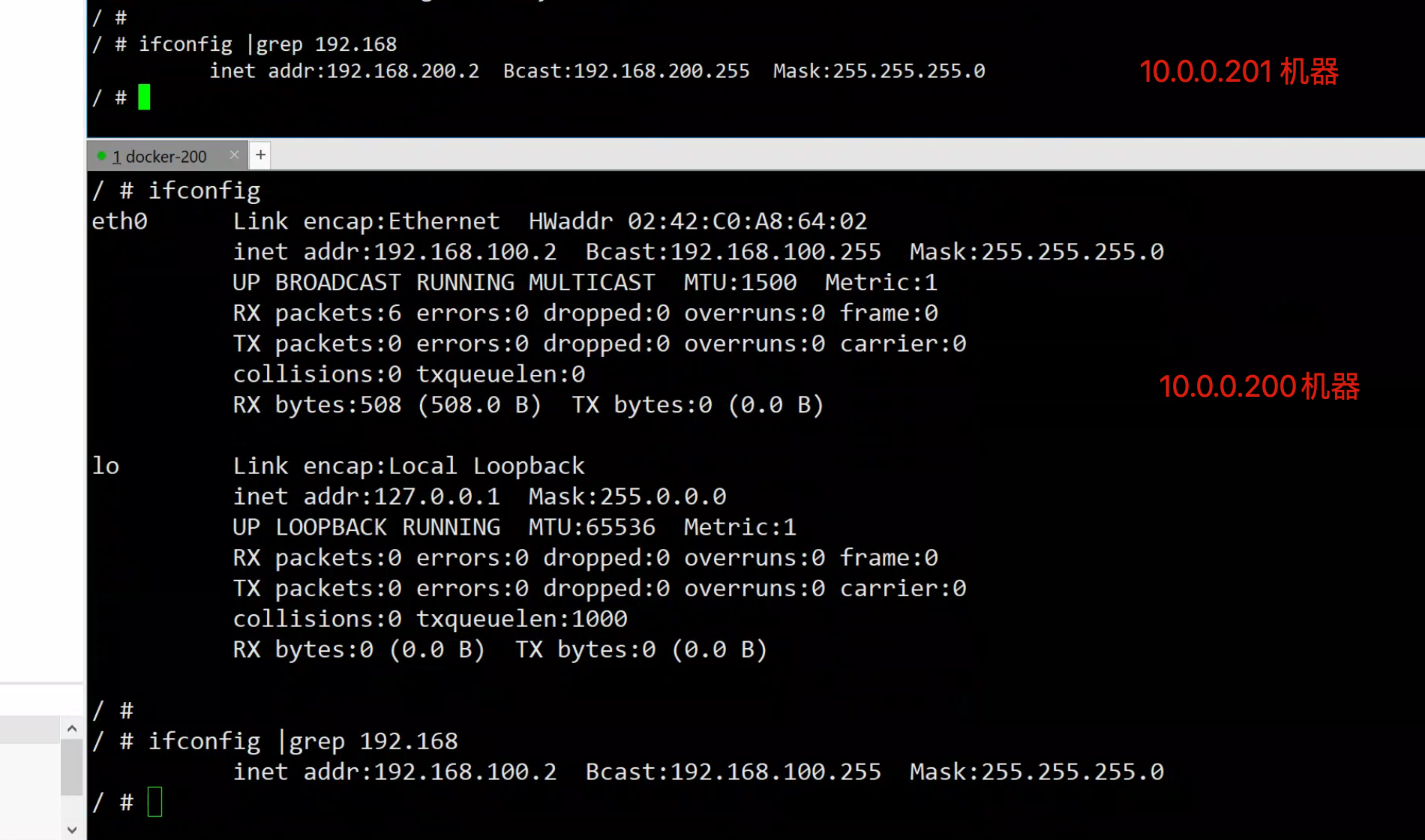1425x840 pixels.
Task: Click the red 10.0.0.200 machine label
Action: (1258, 387)
